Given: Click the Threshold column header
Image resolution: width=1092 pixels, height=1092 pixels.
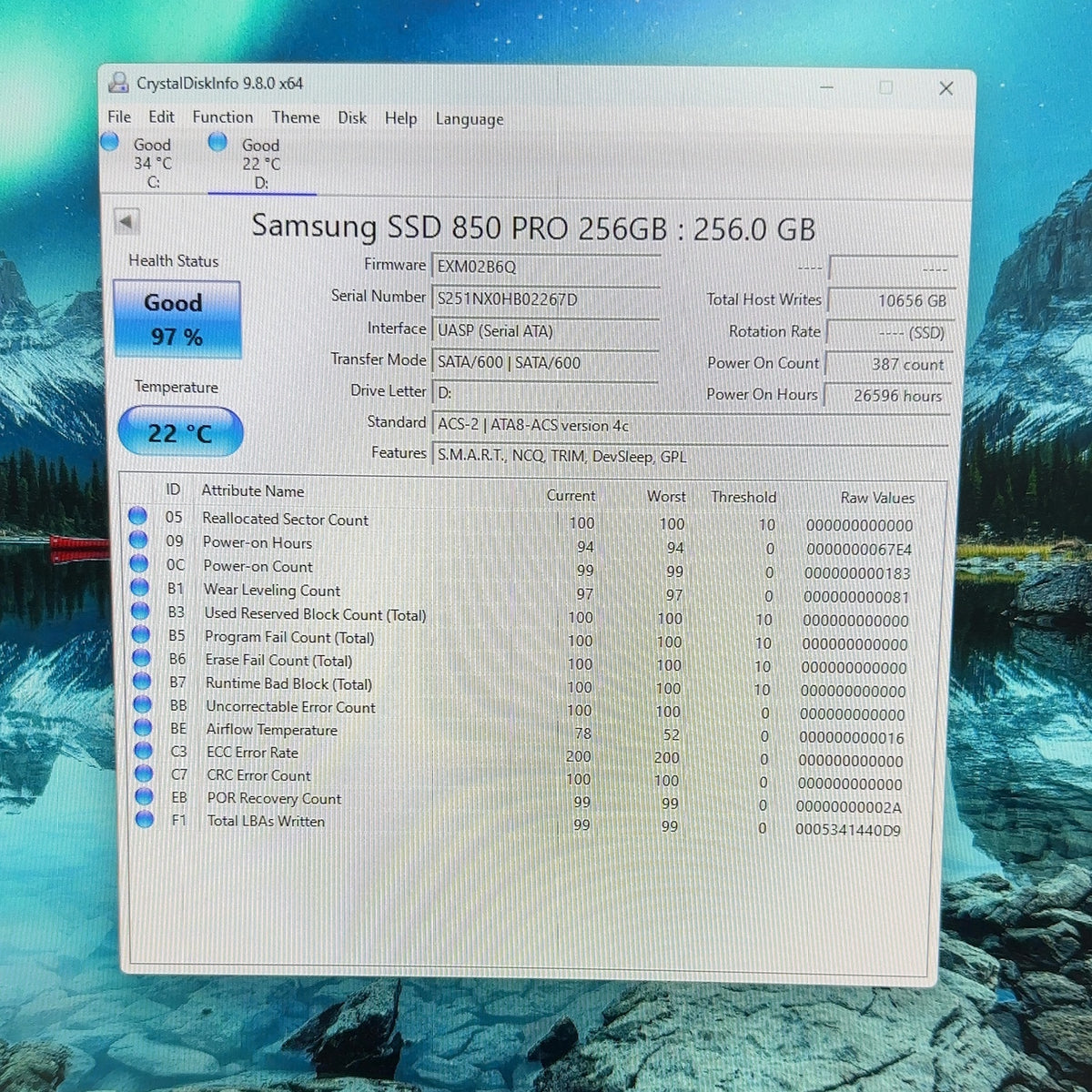Looking at the screenshot, I should [x=744, y=497].
